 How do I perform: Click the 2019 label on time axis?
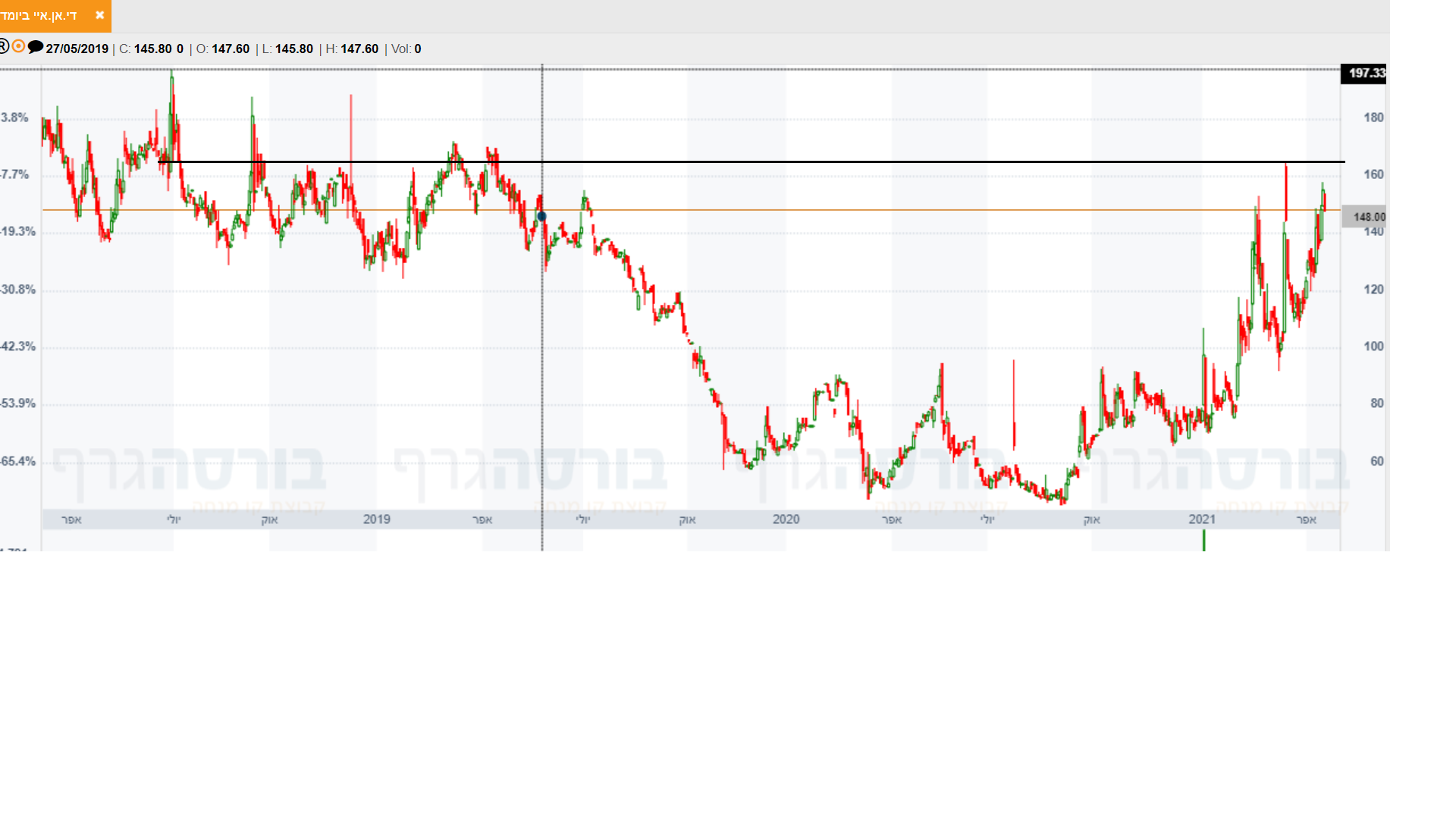tap(376, 519)
